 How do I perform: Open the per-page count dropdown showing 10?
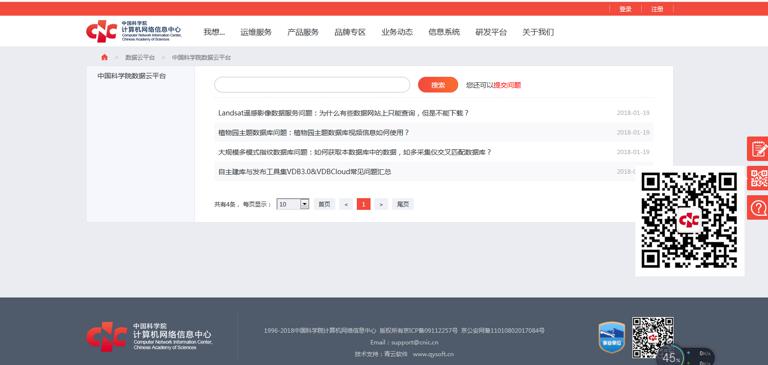pyautogui.click(x=293, y=204)
